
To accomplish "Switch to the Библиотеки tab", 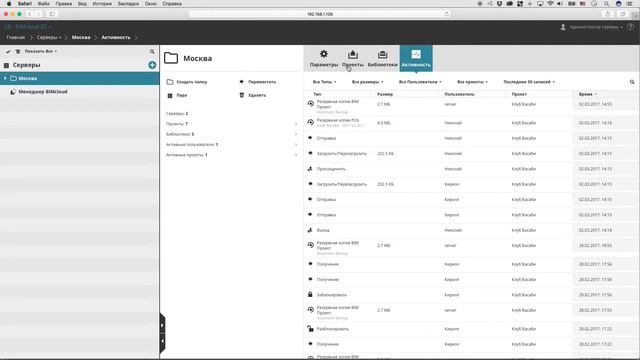I will click(x=382, y=58).
